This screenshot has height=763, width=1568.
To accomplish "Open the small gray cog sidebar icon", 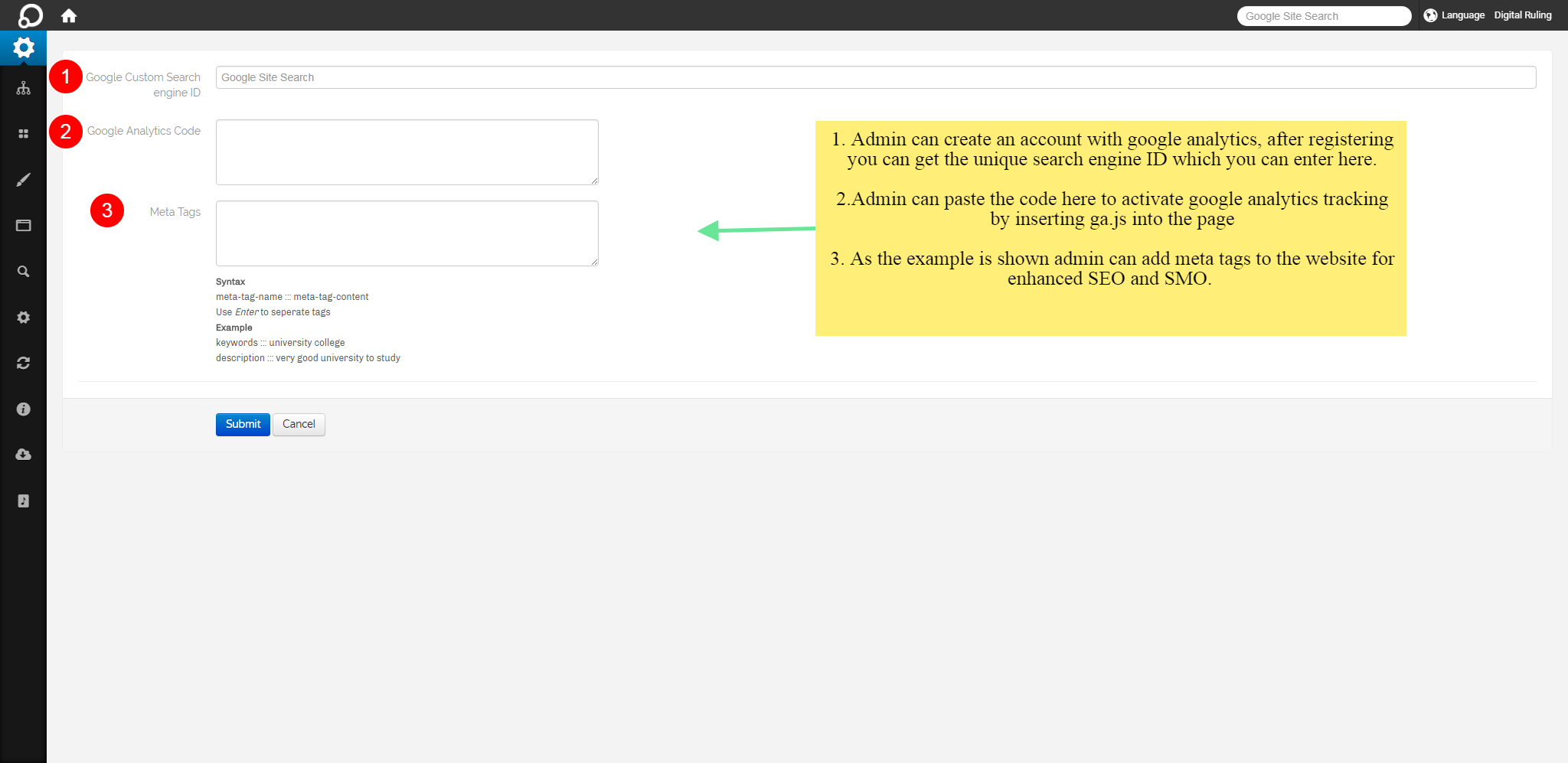I will tap(24, 318).
